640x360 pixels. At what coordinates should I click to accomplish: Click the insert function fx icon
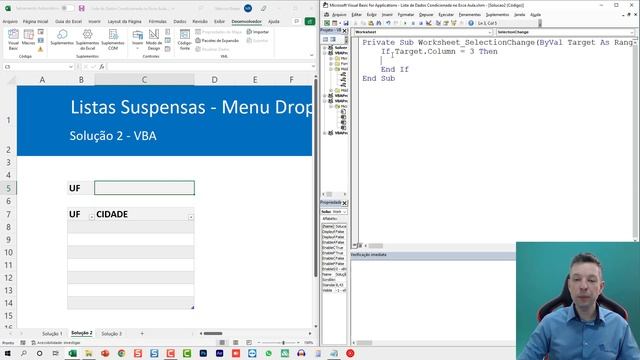pos(102,67)
